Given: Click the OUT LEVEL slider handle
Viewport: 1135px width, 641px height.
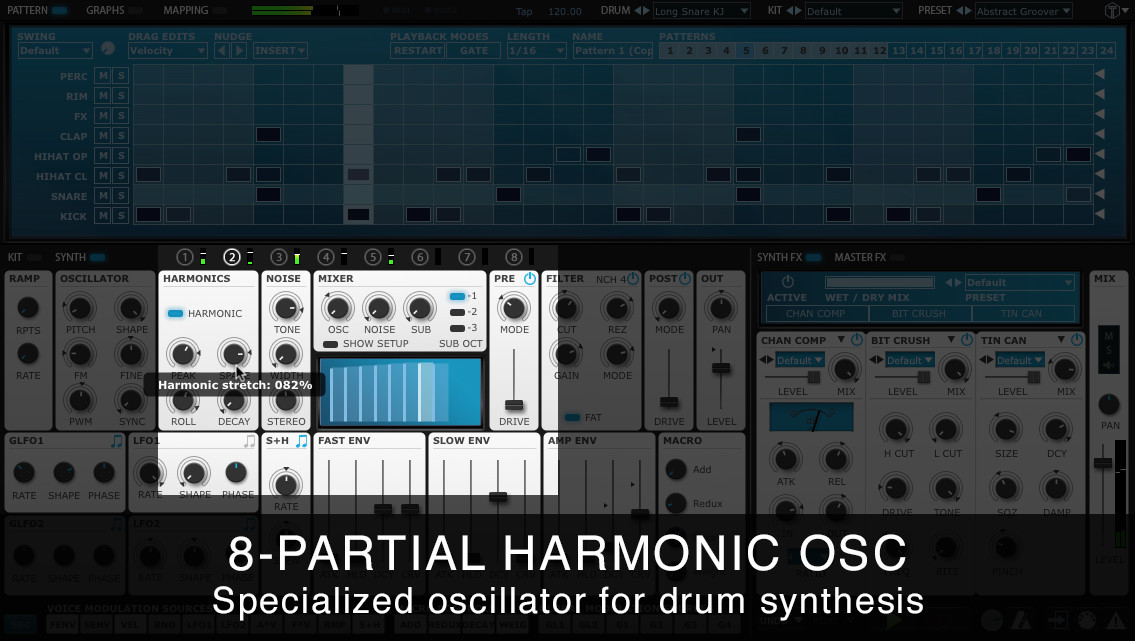Looking at the screenshot, I should [x=721, y=368].
